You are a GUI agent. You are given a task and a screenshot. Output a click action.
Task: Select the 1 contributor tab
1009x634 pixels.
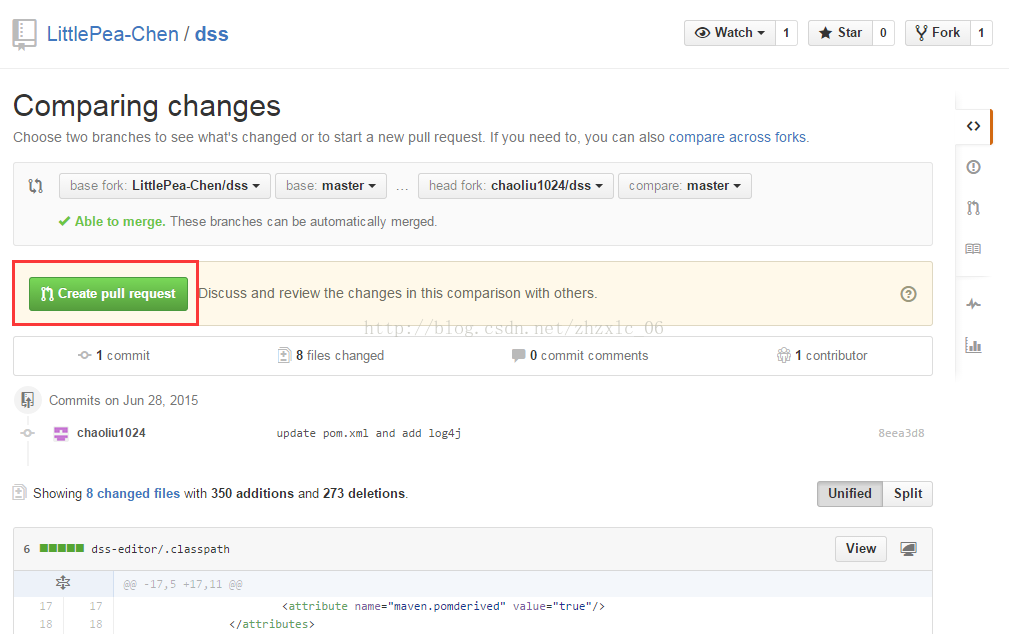pyautogui.click(x=822, y=355)
